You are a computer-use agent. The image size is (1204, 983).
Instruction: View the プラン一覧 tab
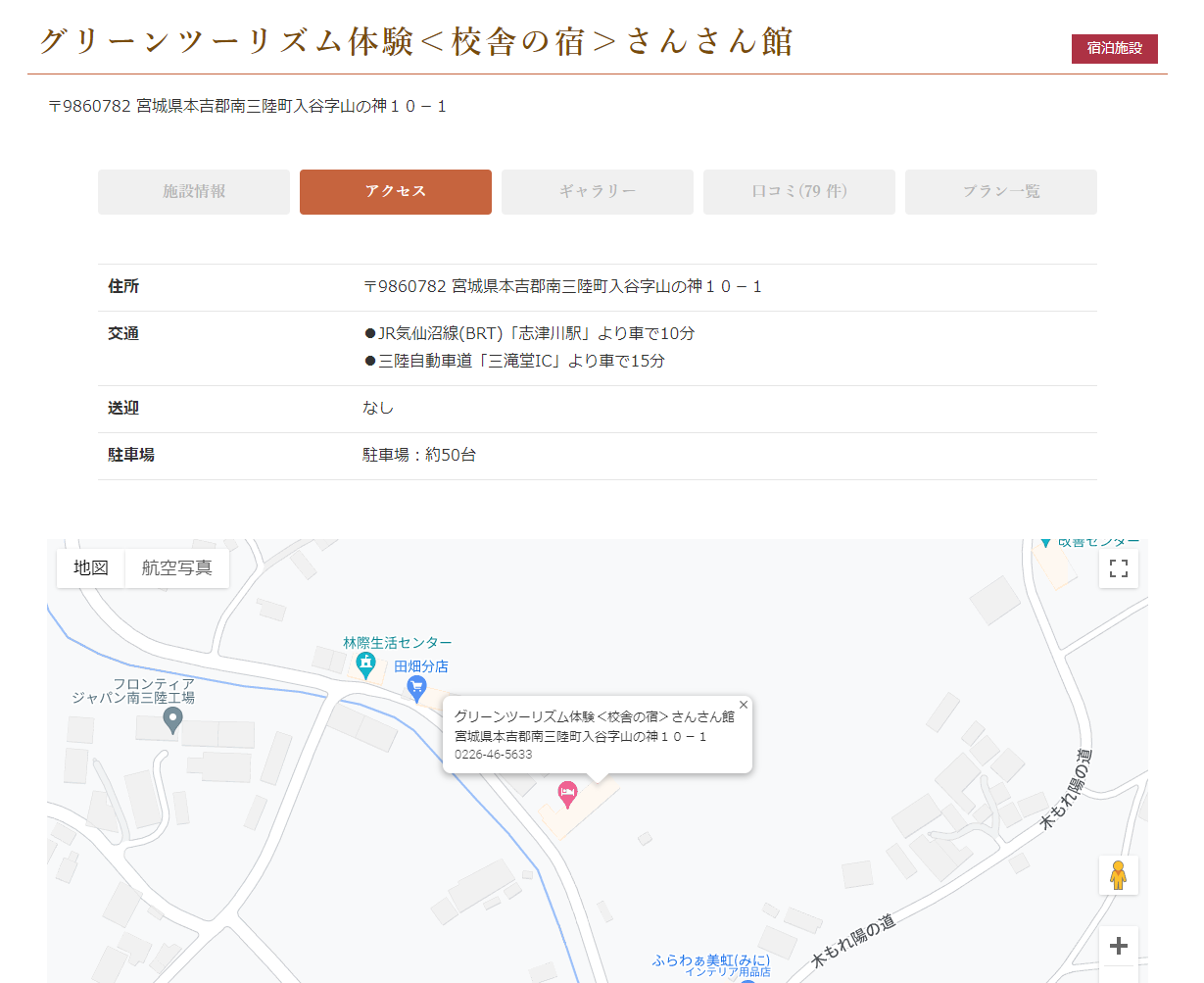(x=1001, y=192)
